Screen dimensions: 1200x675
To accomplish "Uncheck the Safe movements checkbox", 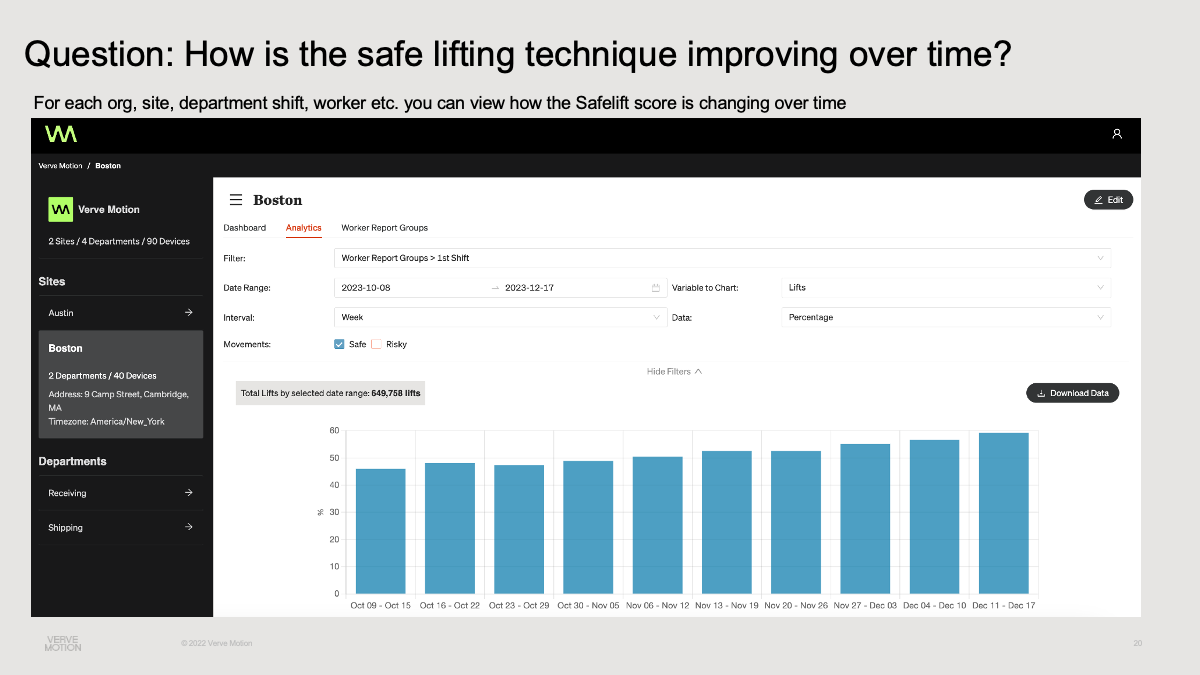I will [339, 343].
